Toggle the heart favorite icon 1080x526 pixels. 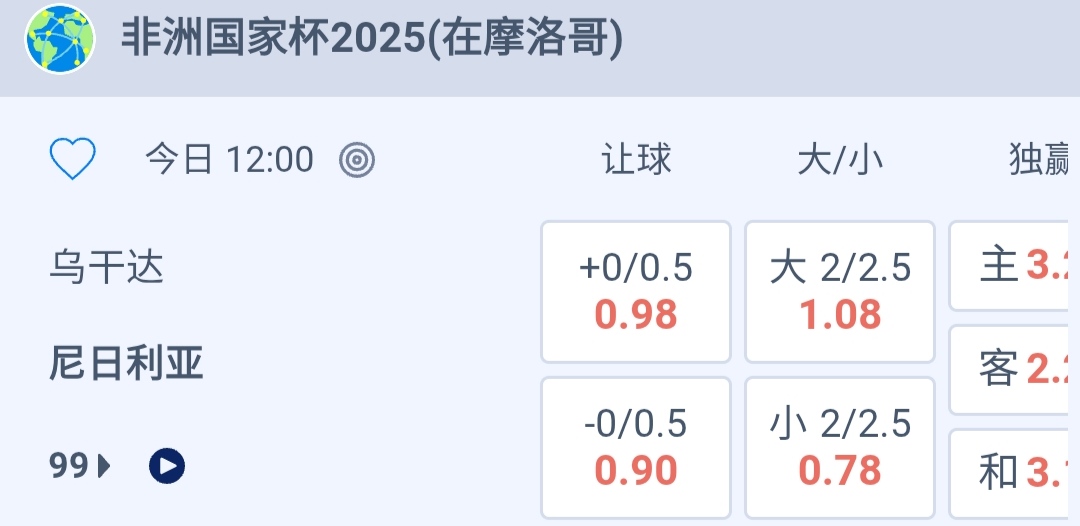point(73,159)
